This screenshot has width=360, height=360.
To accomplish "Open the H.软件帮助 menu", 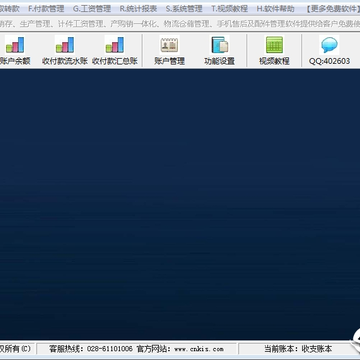I will [x=275, y=9].
